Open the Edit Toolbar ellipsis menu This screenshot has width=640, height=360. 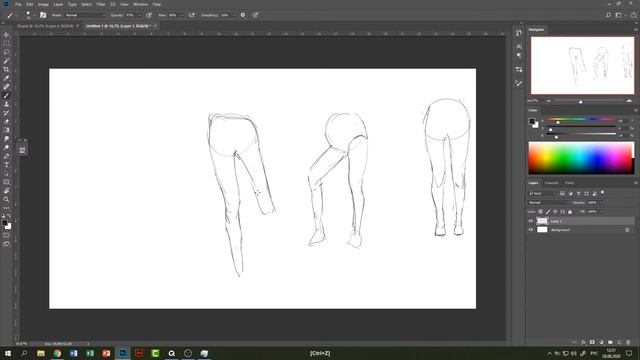coord(6,208)
